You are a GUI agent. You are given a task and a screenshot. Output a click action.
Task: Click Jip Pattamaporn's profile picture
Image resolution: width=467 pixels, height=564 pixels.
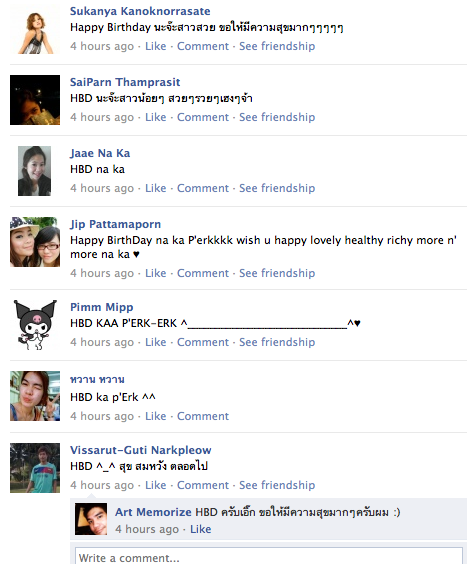point(35,242)
